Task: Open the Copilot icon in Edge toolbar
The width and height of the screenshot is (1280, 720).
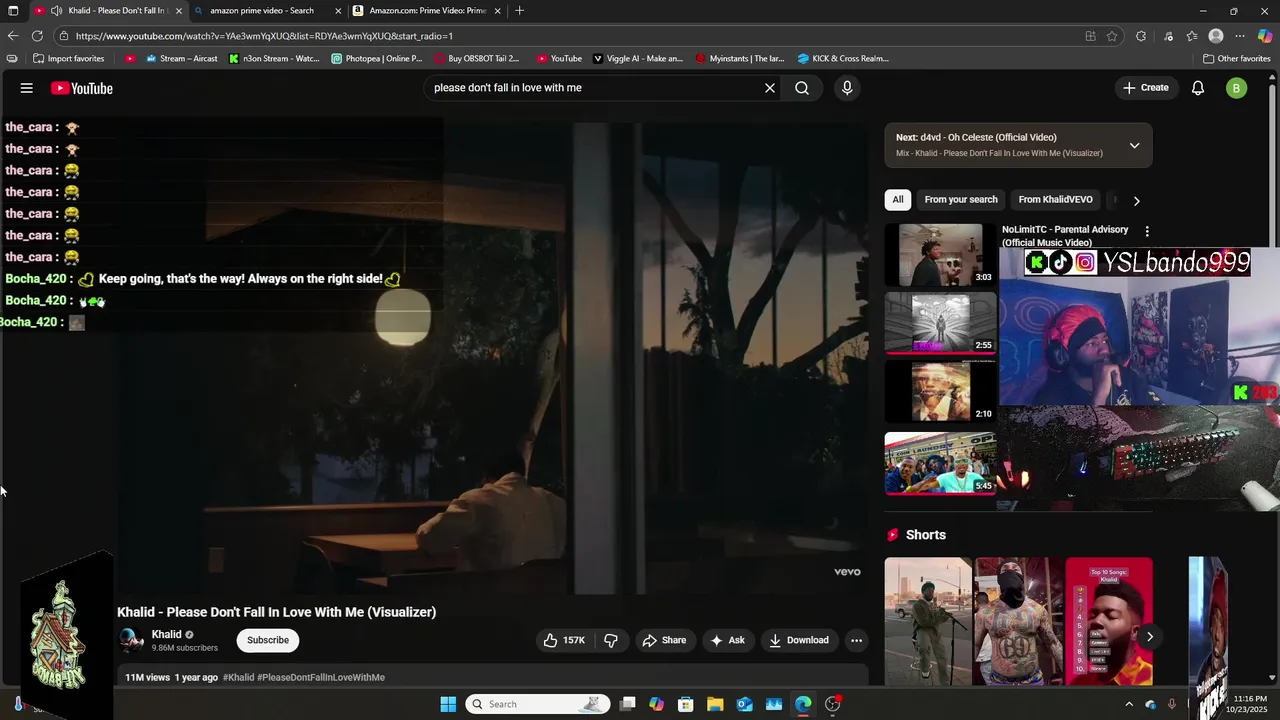Action: click(x=1265, y=36)
